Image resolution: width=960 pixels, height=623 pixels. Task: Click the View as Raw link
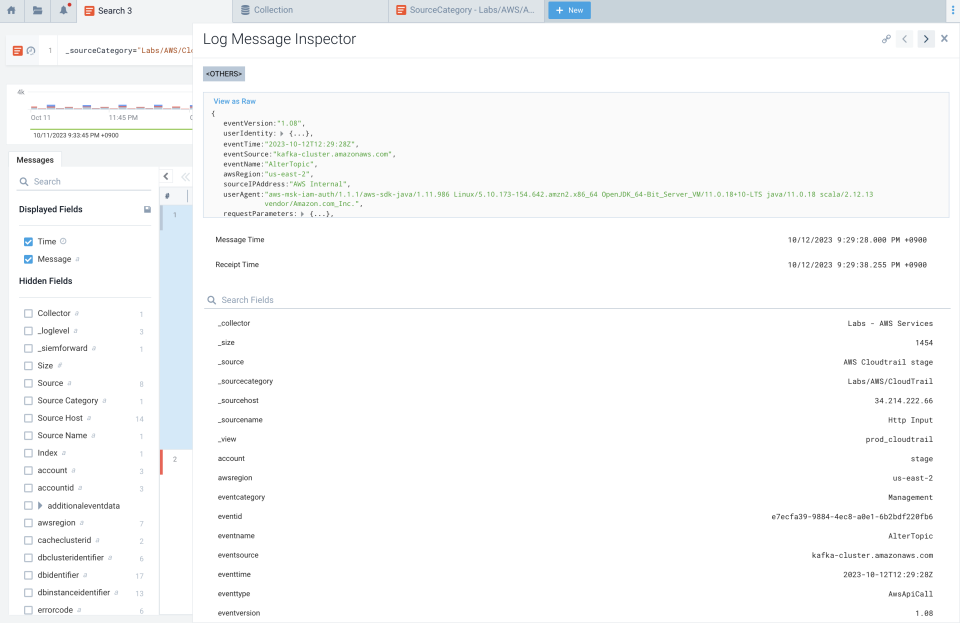click(x=234, y=101)
